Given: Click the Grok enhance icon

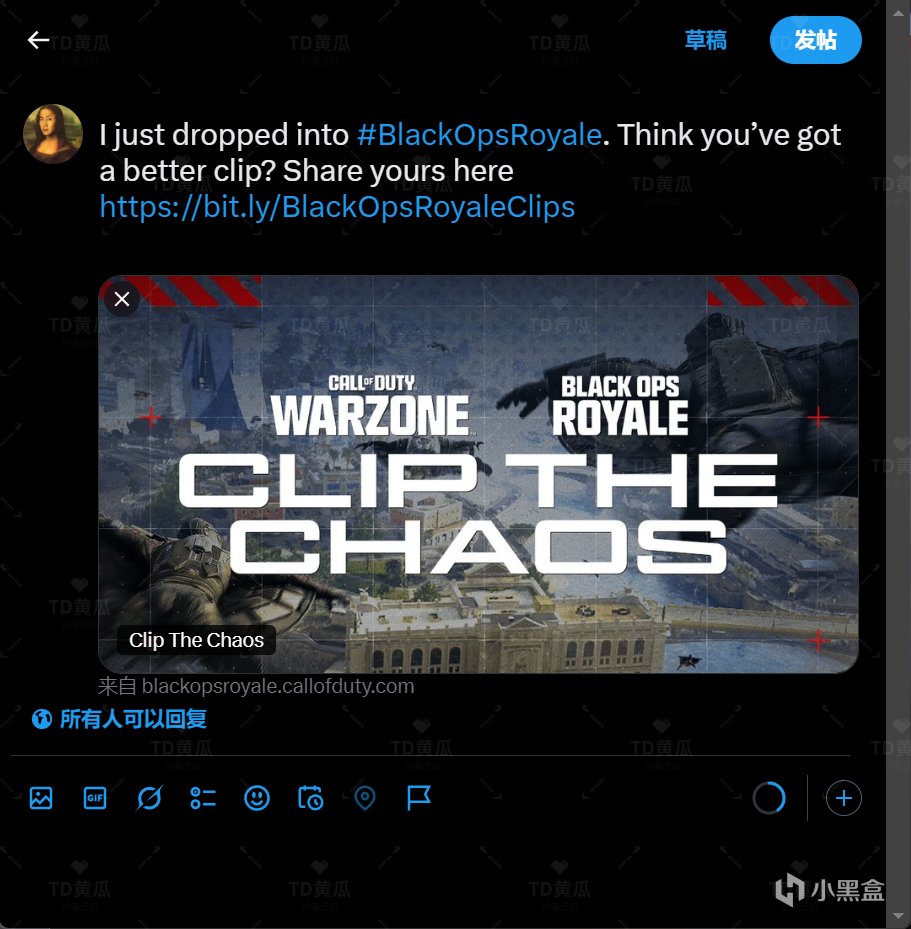Looking at the screenshot, I should [x=149, y=798].
